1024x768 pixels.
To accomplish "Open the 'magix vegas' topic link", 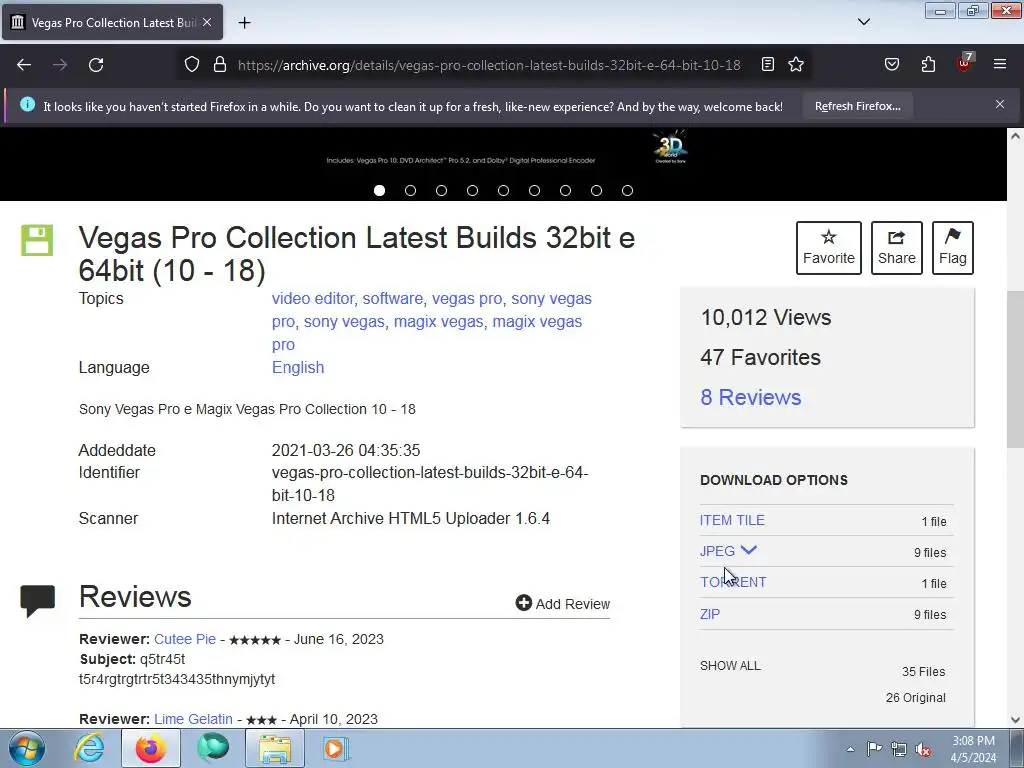I will 438,321.
